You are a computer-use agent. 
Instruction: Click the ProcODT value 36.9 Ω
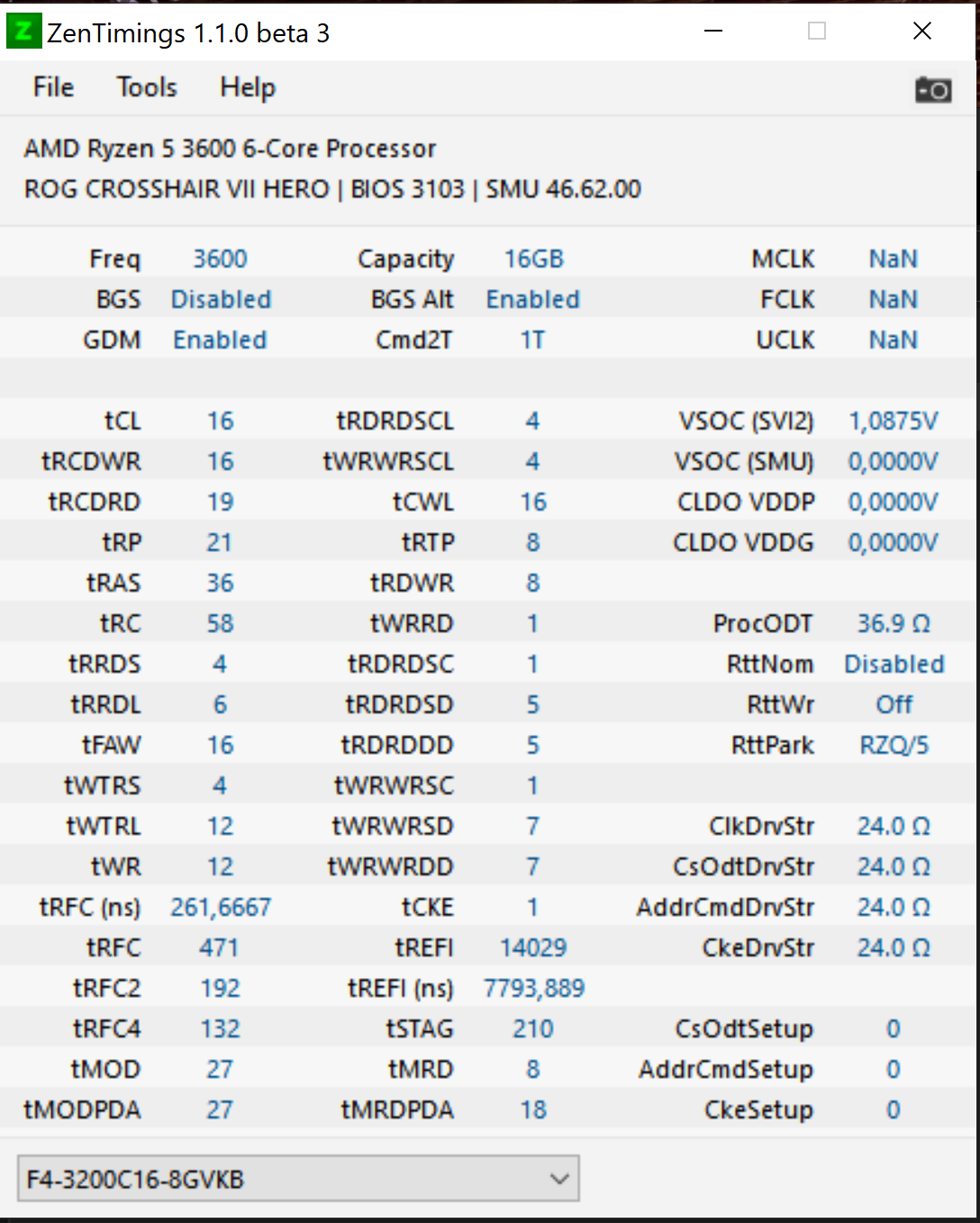[894, 624]
